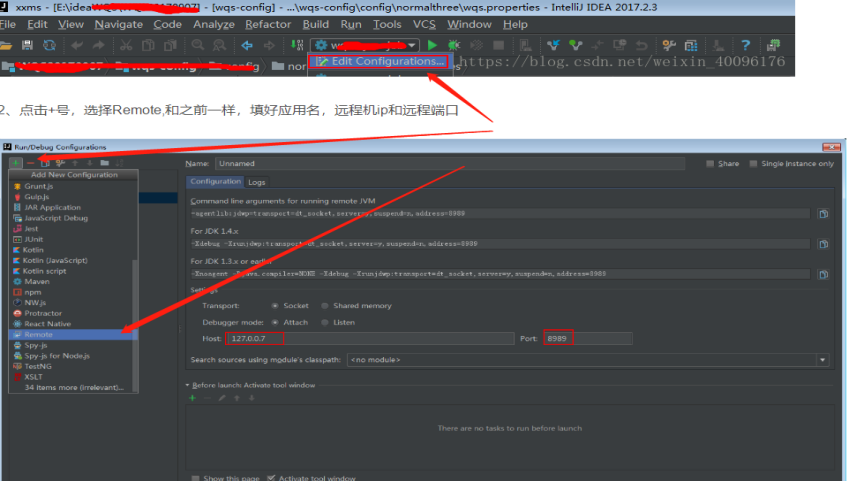Select Maven in configuration list
Image resolution: width=865 pixels, height=481 pixels.
(73, 281)
